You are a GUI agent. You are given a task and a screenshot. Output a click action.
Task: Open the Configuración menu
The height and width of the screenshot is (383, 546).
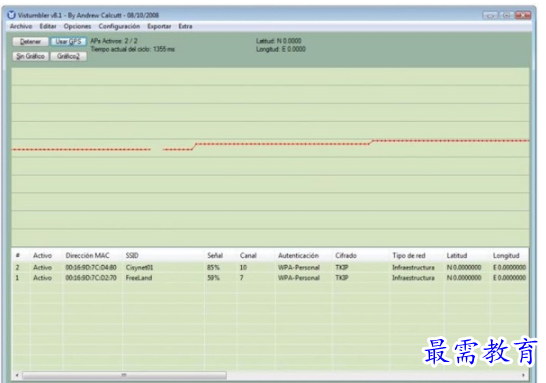click(119, 26)
